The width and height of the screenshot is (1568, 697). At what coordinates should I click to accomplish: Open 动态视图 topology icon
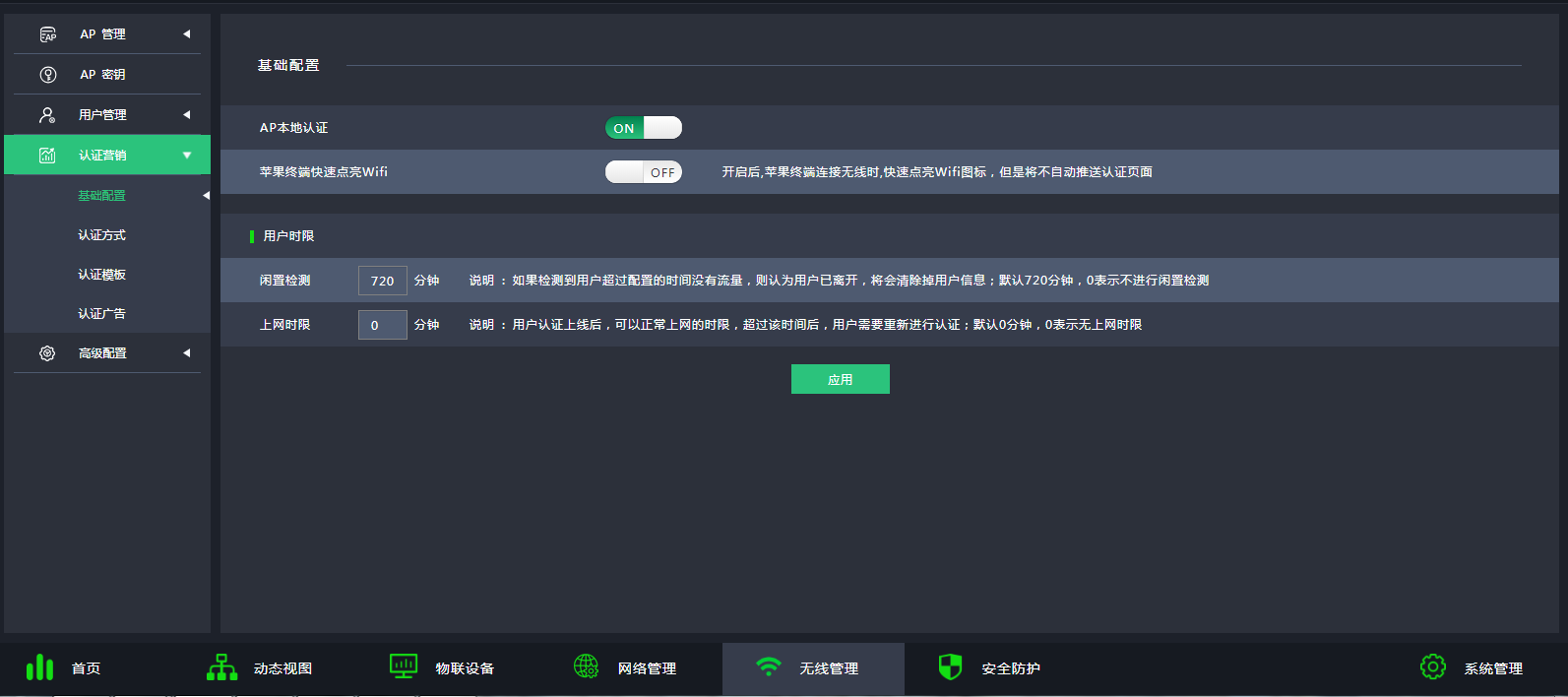click(221, 667)
